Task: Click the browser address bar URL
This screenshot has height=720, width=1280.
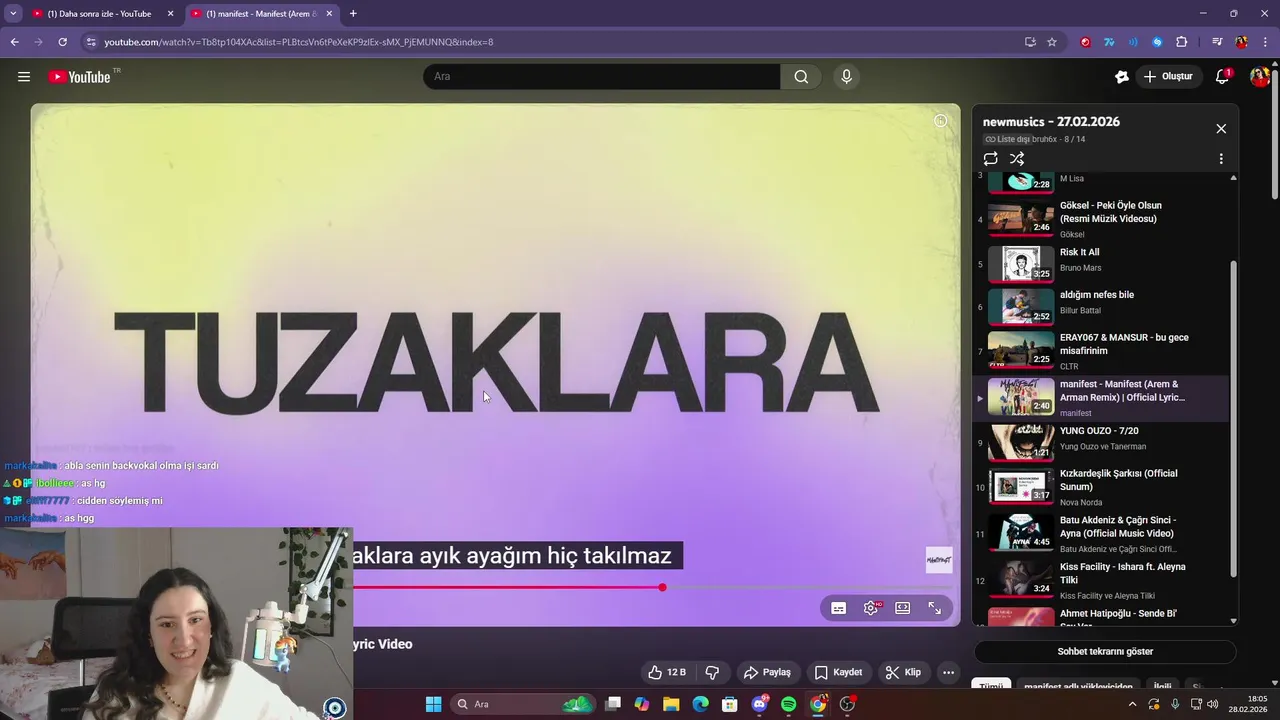Action: (299, 42)
